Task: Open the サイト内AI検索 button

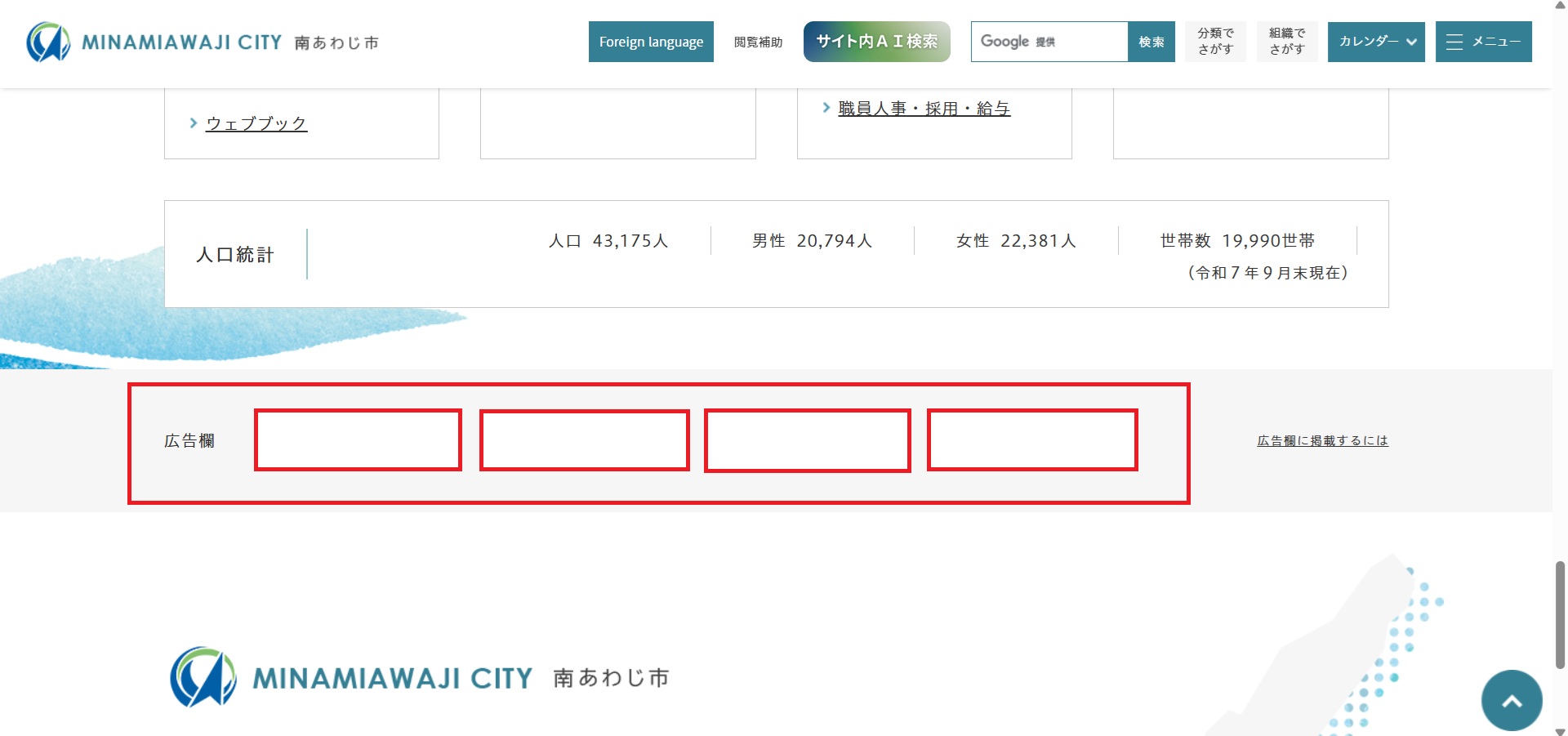Action: [x=876, y=42]
